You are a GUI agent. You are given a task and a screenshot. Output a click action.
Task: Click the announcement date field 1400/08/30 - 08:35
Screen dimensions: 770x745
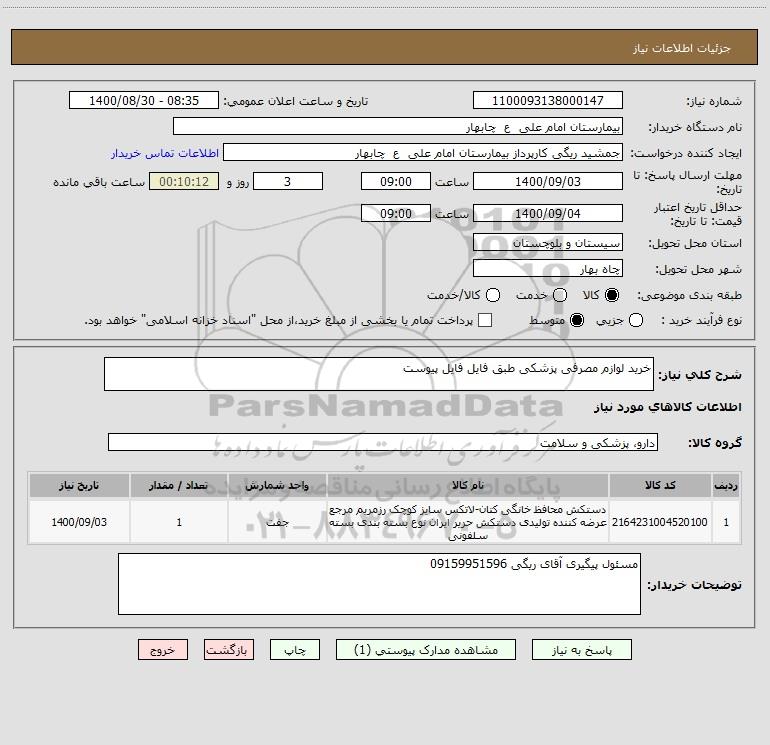pos(144,100)
